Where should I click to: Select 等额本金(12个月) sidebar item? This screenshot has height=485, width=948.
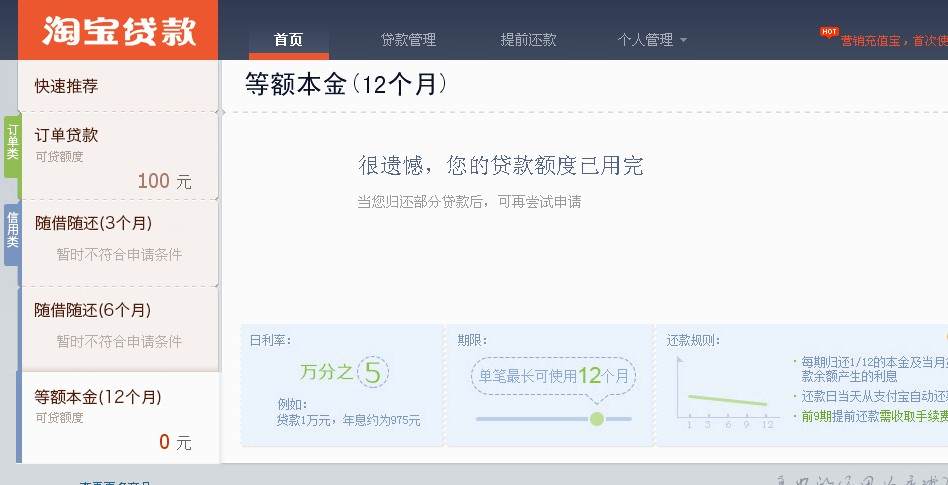(x=118, y=417)
